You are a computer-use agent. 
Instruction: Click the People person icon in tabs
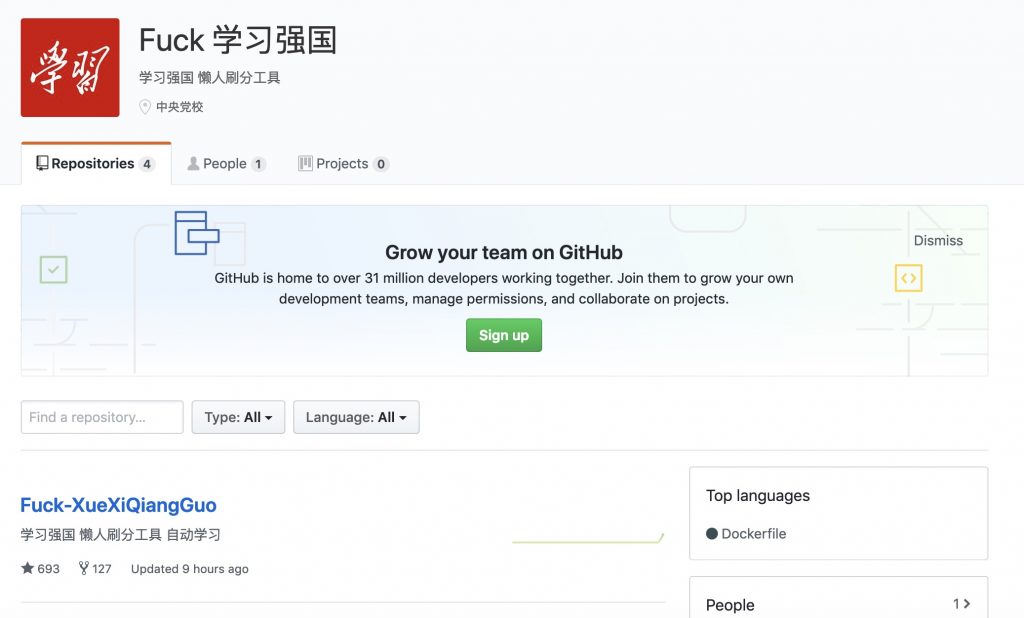[193, 163]
